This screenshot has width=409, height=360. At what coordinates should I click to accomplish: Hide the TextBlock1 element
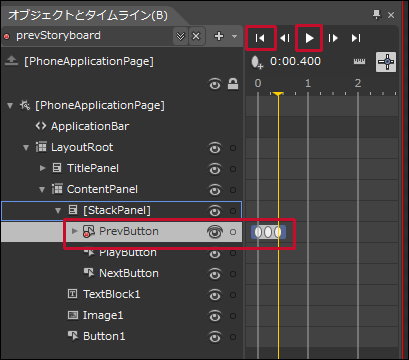215,295
